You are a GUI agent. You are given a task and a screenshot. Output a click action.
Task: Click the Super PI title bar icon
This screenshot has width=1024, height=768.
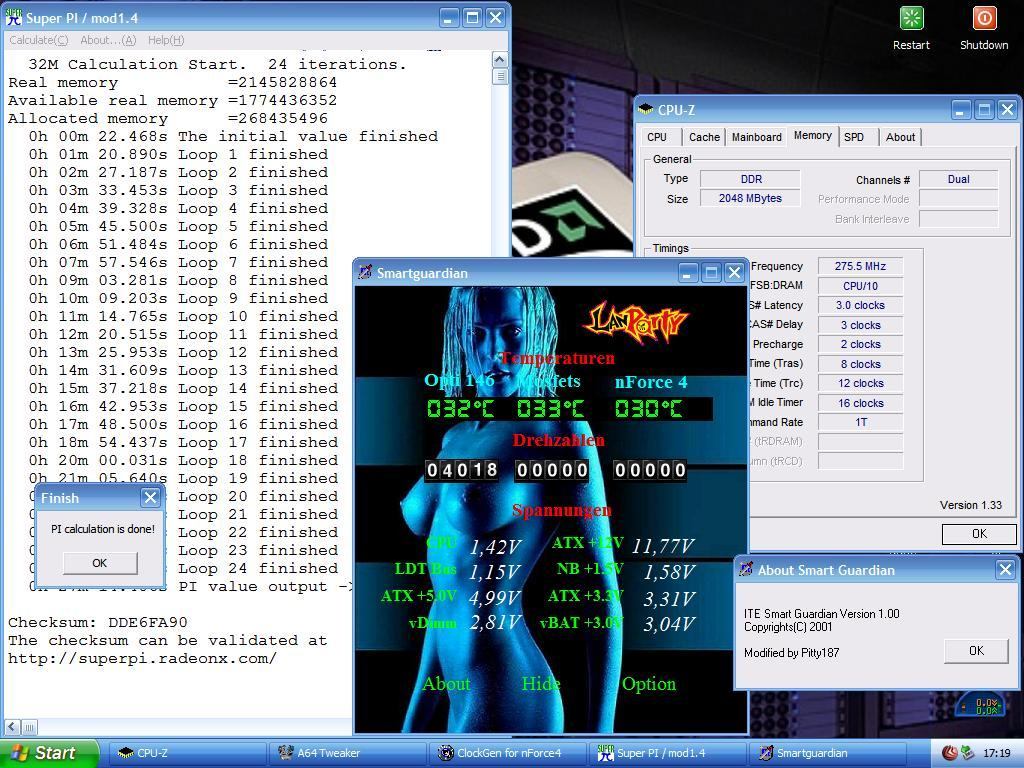pos(13,17)
